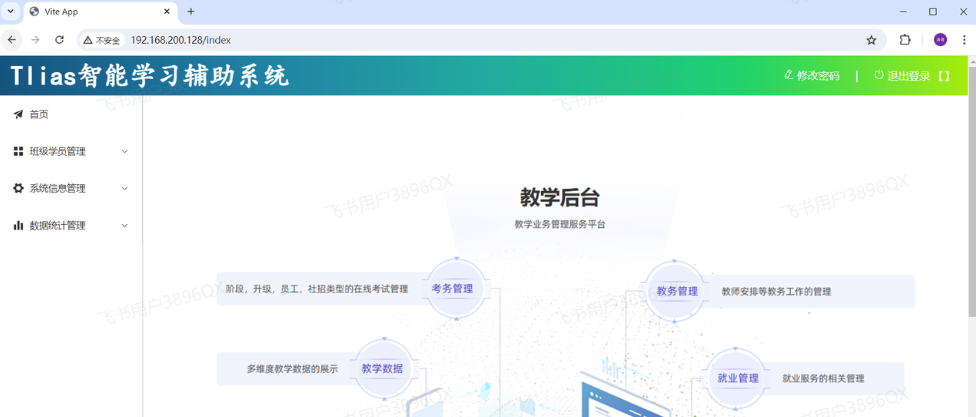976x417 pixels.
Task: Click the 教学后台 heading
Action: click(560, 198)
